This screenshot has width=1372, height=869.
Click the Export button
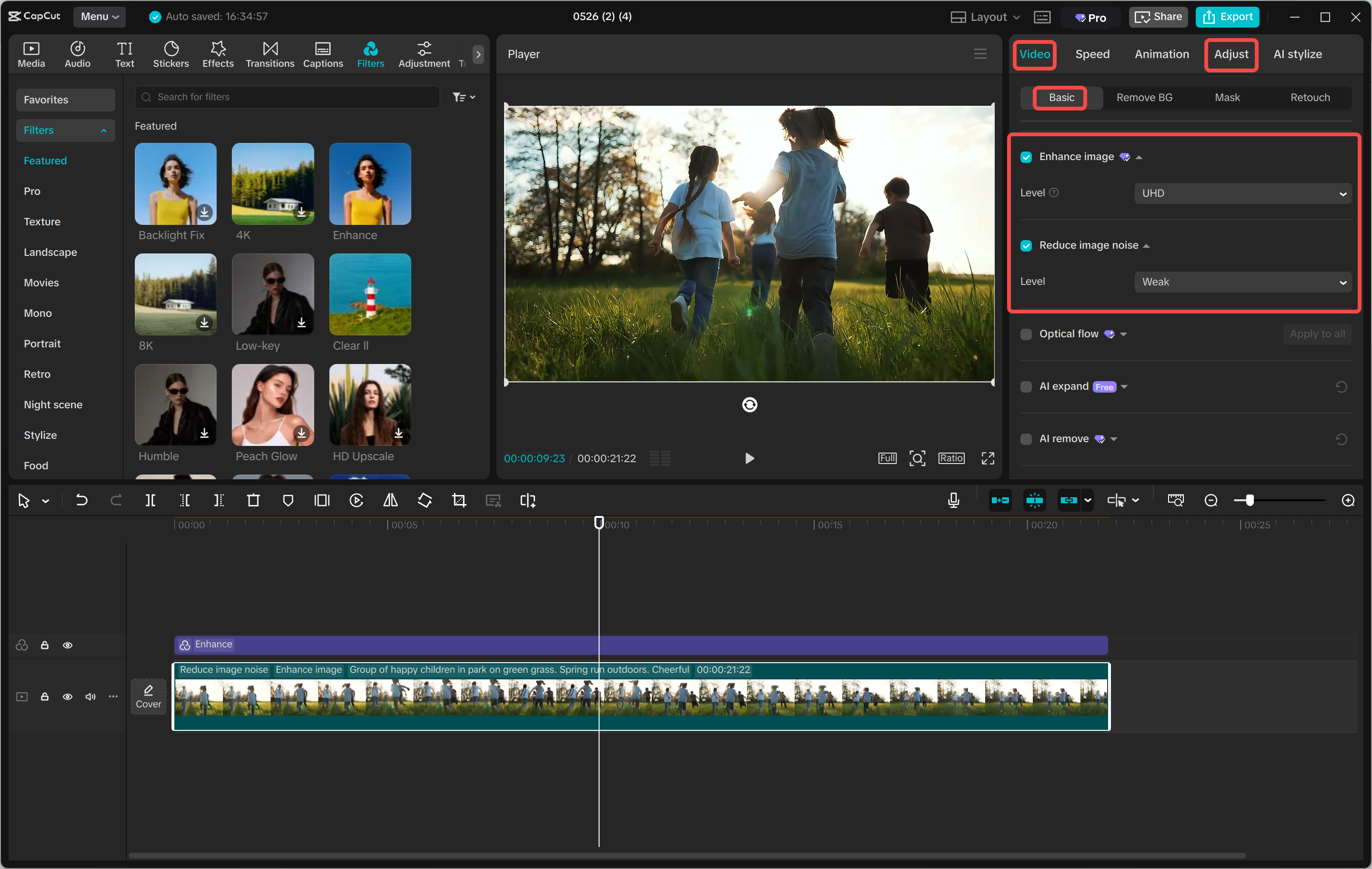(x=1227, y=17)
